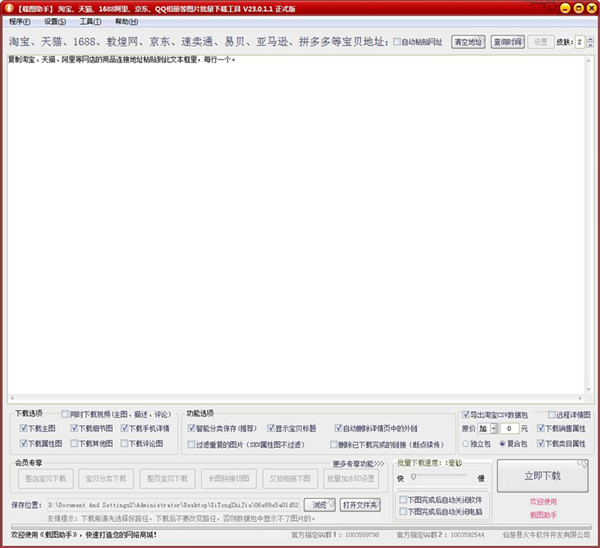Click the 查询时间 button
This screenshot has width=600, height=548.
click(505, 42)
